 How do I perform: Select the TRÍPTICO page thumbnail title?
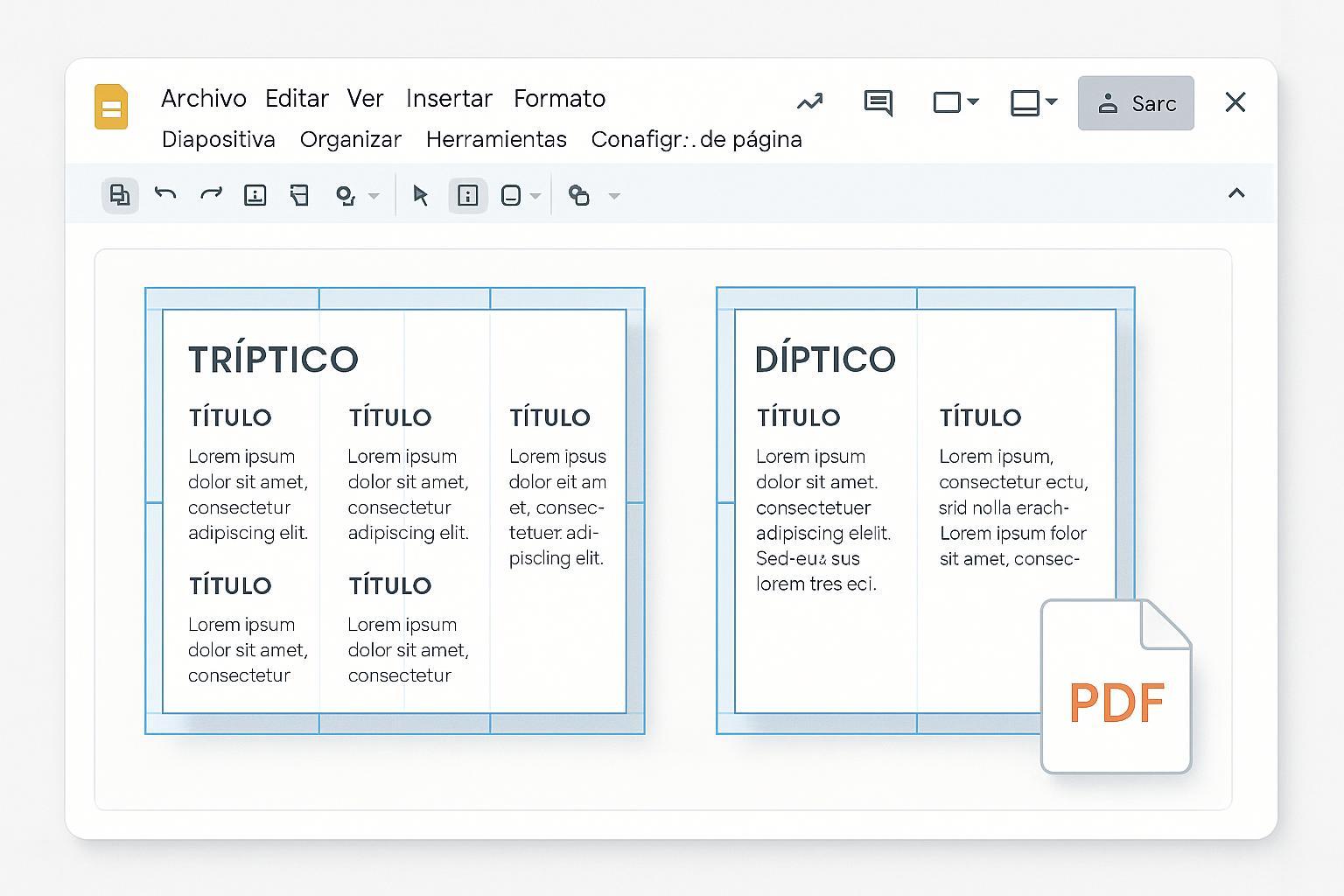coord(273,359)
